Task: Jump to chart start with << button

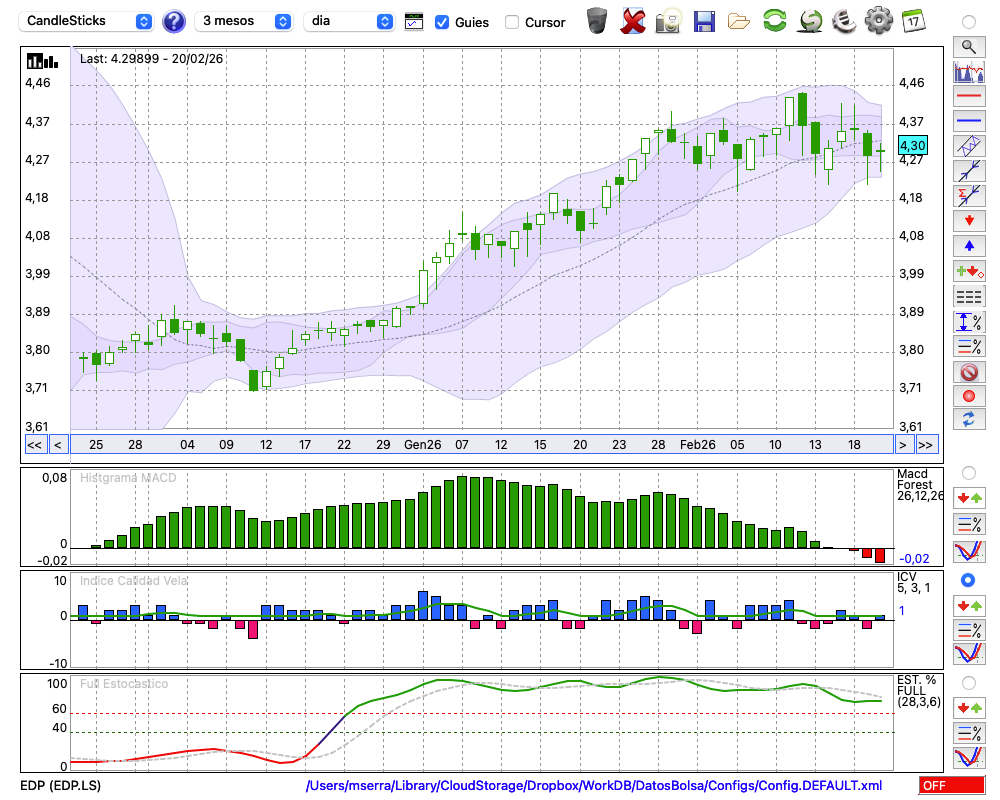Action: point(35,445)
